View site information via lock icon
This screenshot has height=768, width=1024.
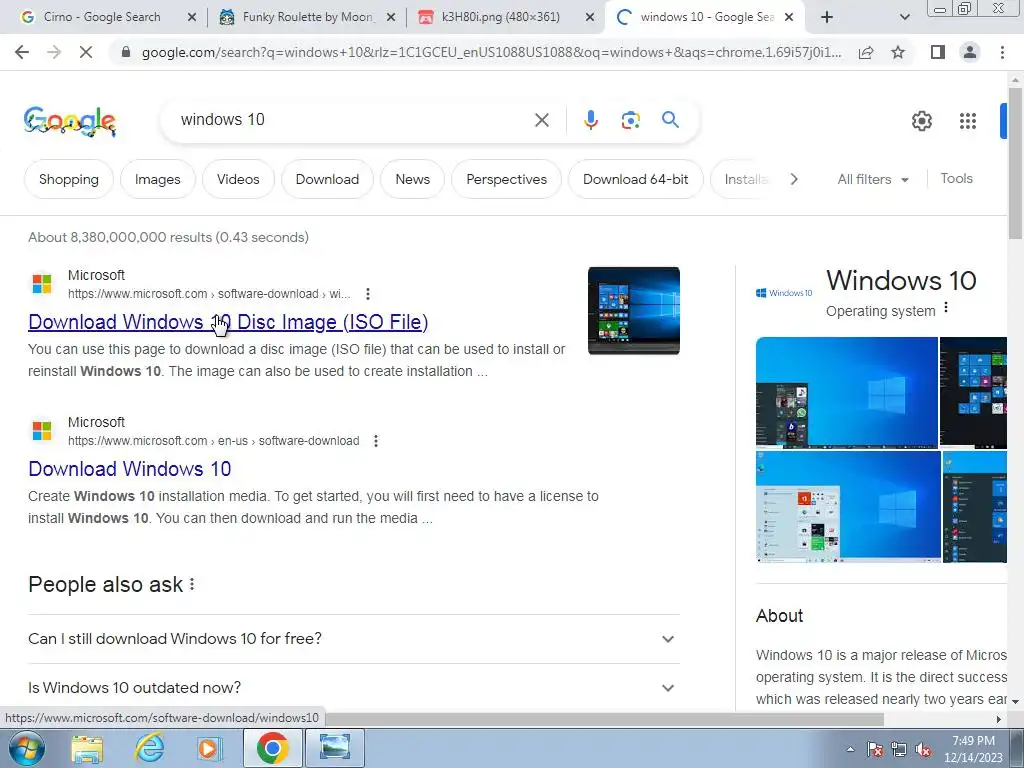[126, 52]
